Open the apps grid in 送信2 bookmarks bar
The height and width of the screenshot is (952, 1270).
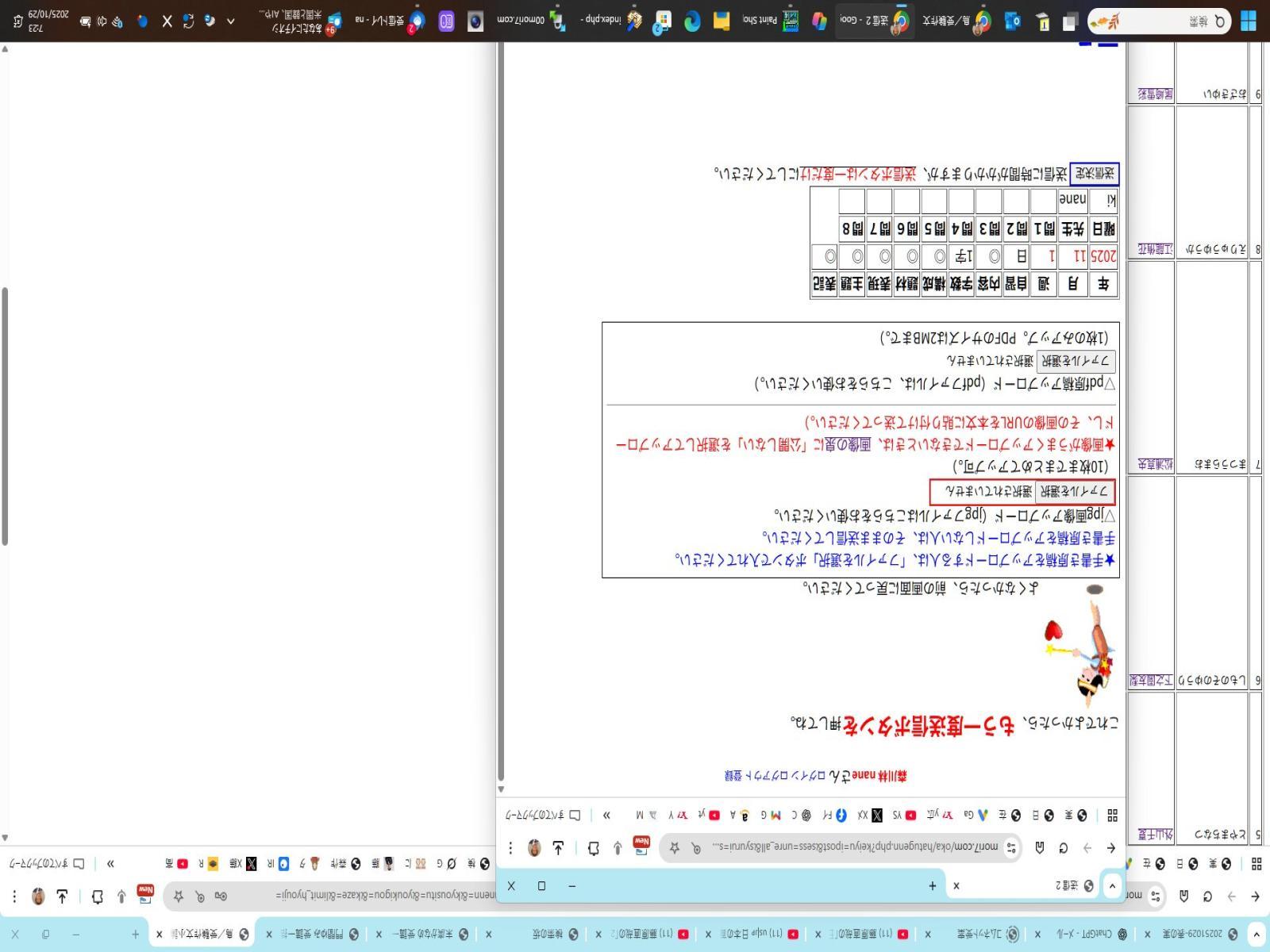pyautogui.click(x=1112, y=816)
